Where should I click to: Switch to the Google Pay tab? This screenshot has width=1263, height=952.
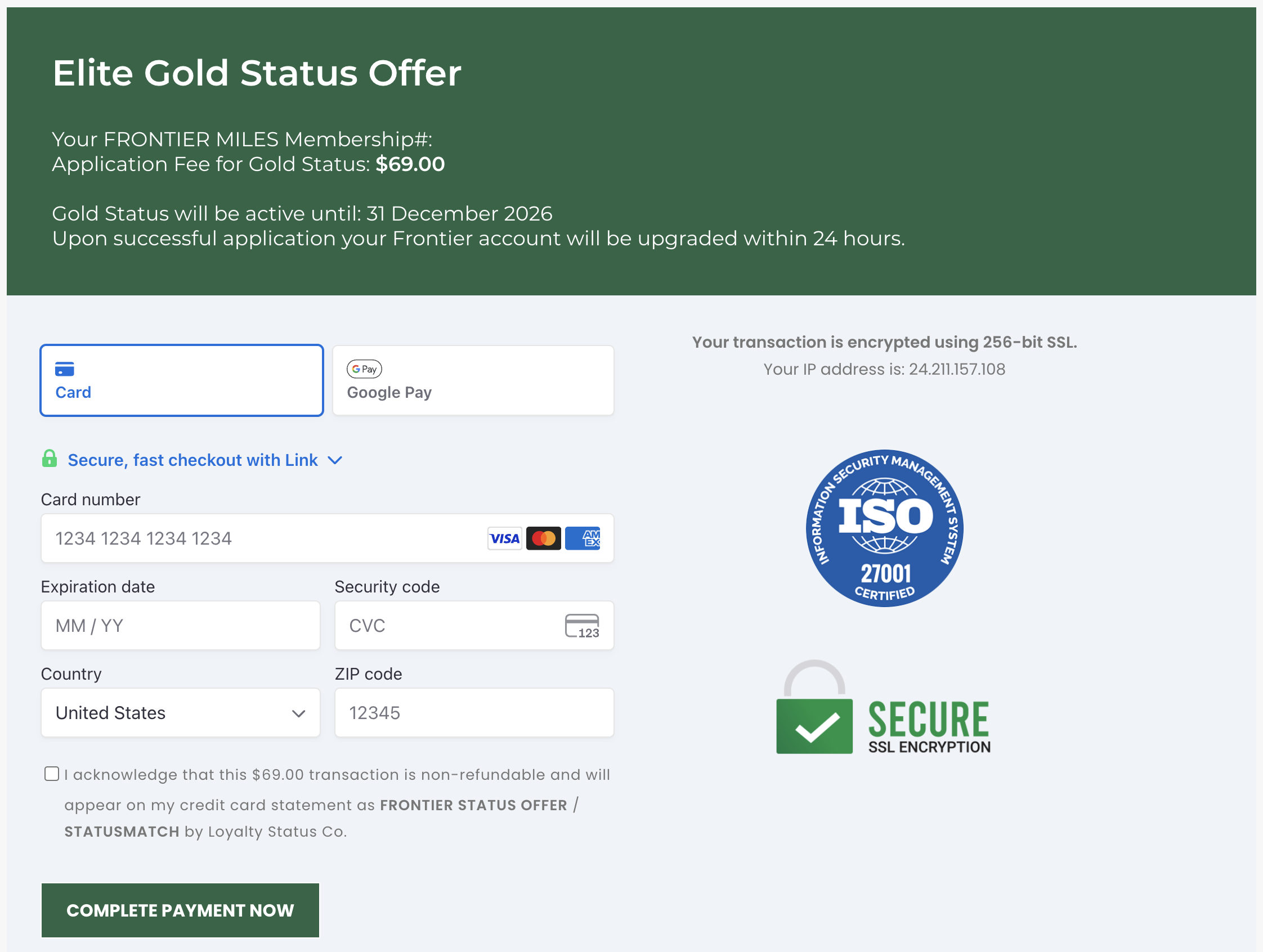(x=473, y=381)
